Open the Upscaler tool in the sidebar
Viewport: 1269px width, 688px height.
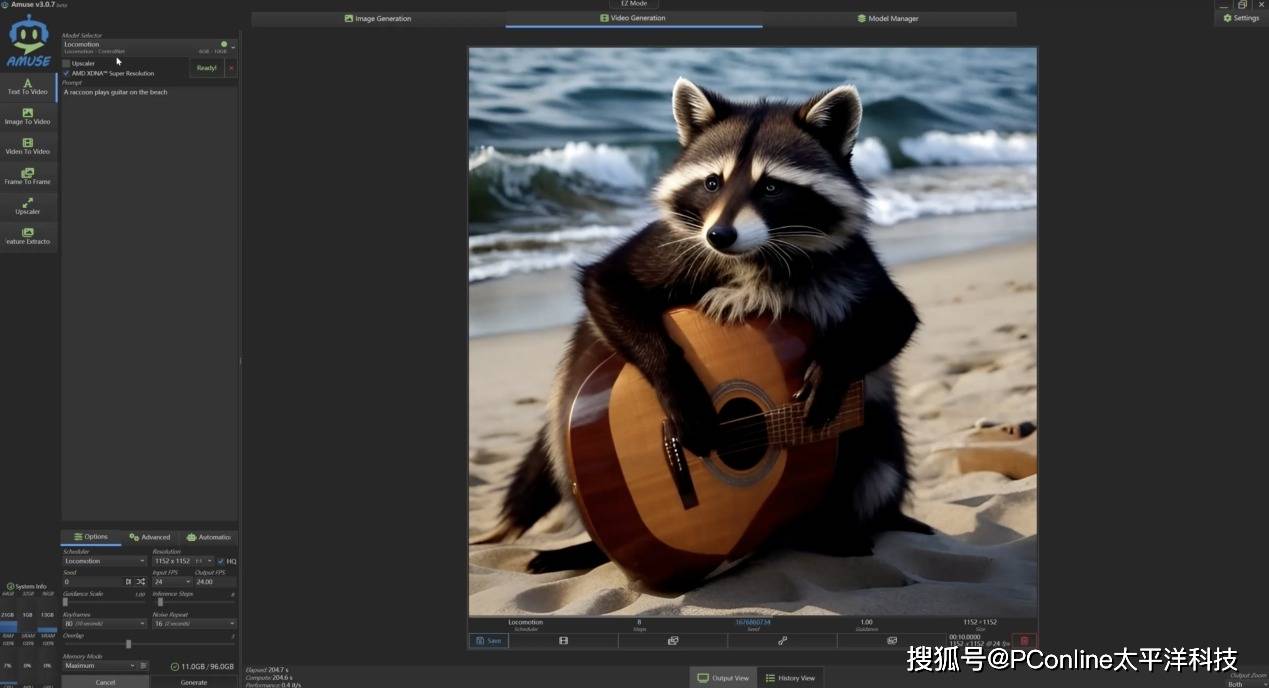point(28,207)
